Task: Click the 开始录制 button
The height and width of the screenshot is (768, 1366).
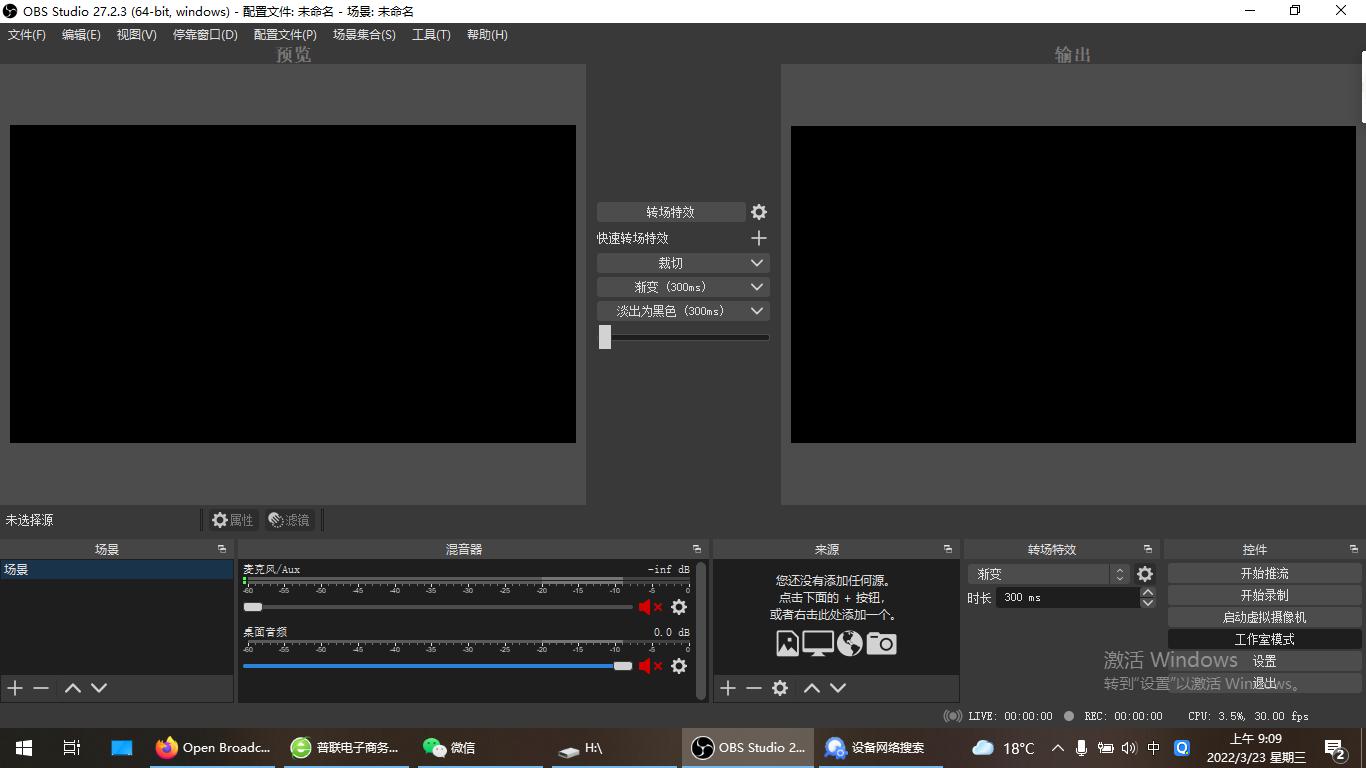Action: pyautogui.click(x=1264, y=595)
